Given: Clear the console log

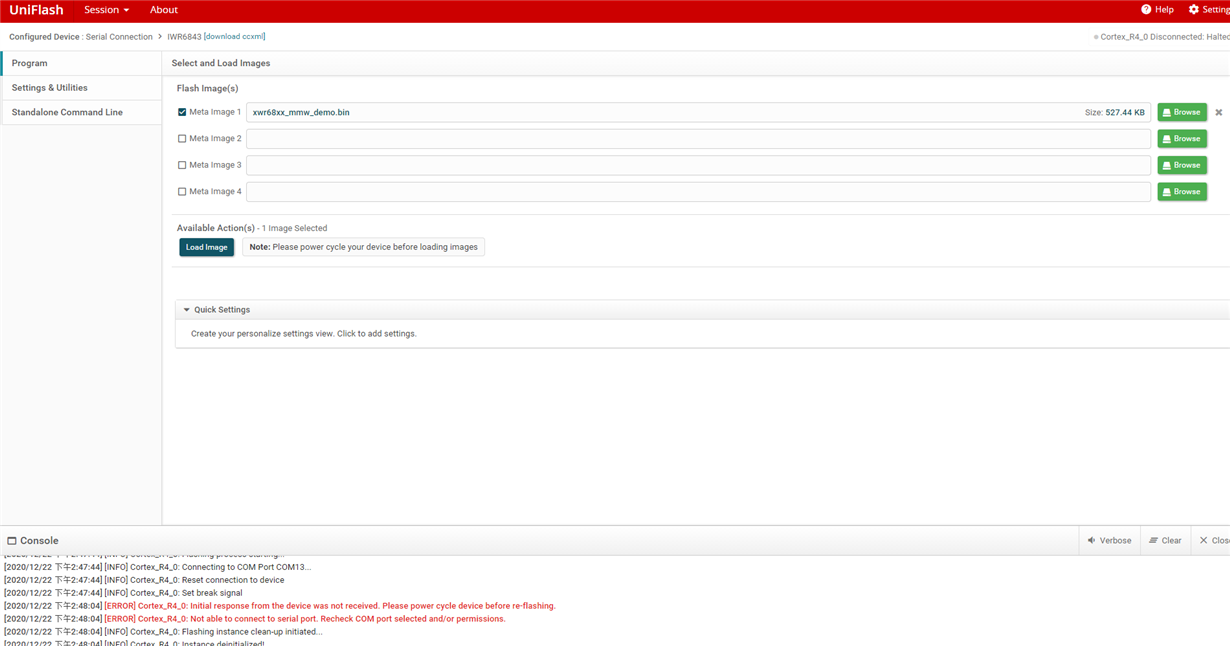Looking at the screenshot, I should tap(1165, 541).
